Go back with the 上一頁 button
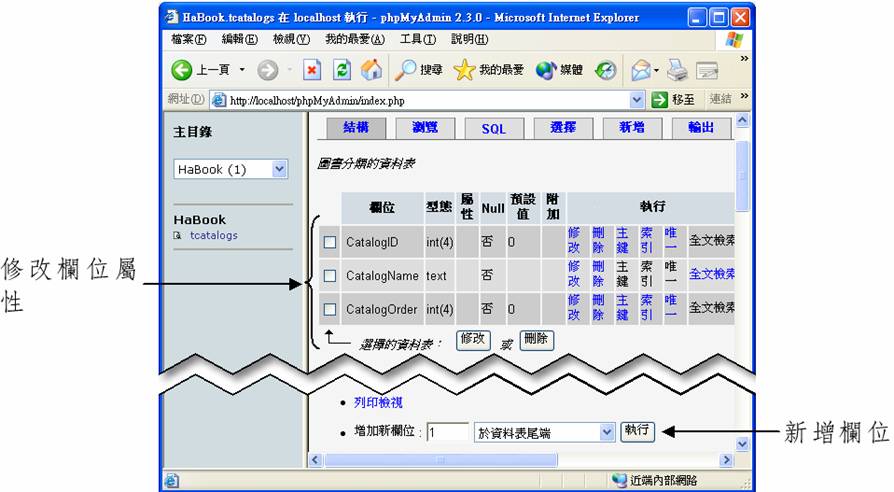894x492 pixels. [200, 70]
